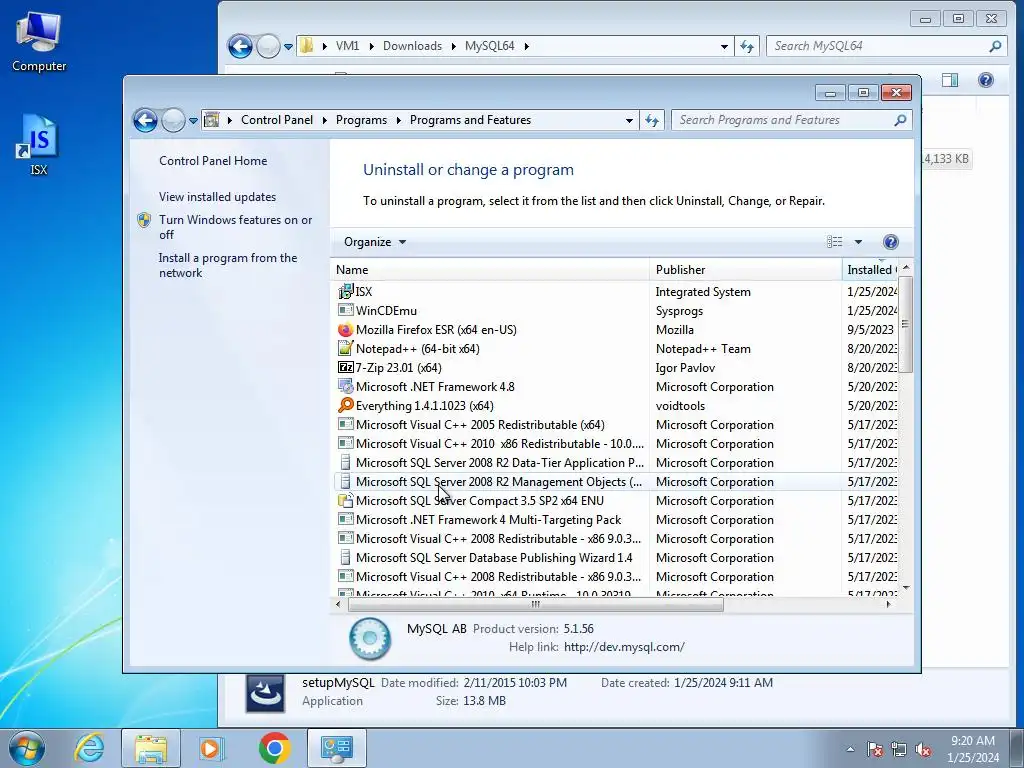
Task: Select Microsoft SQL Server 2008 R2 Management Objects
Action: tap(617, 482)
